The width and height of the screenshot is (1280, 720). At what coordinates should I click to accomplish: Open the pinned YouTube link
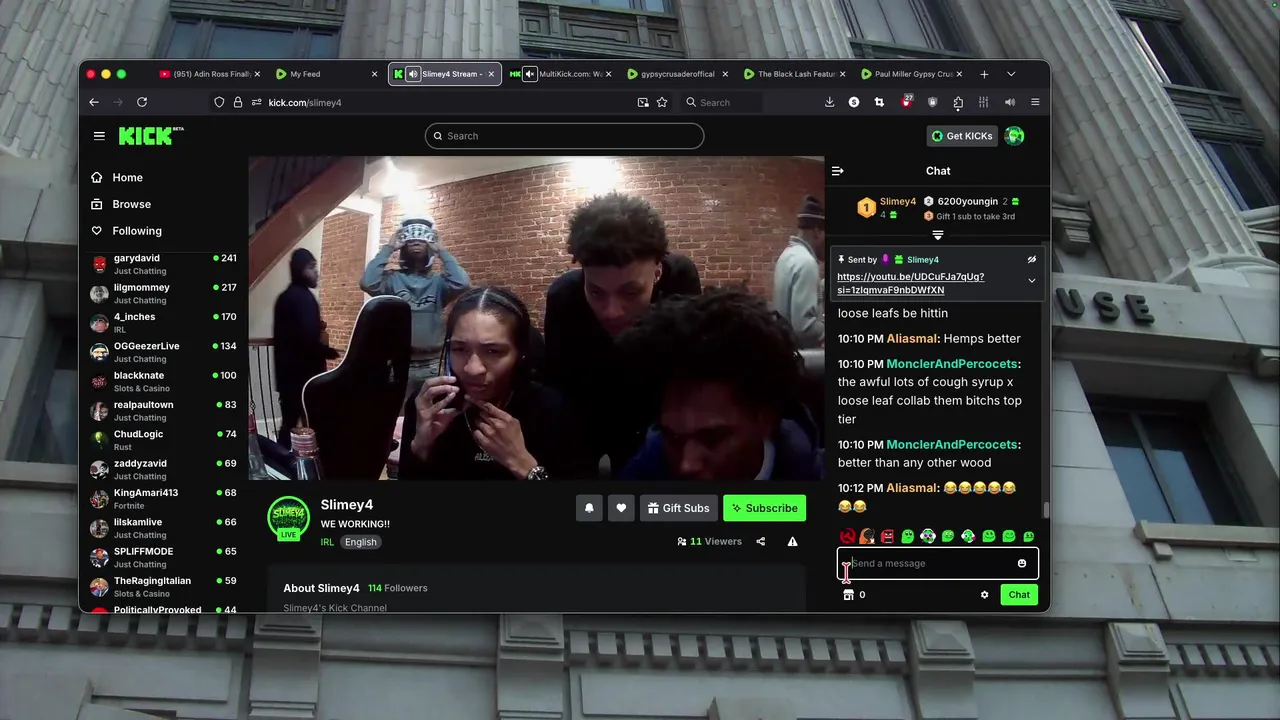click(x=910, y=283)
